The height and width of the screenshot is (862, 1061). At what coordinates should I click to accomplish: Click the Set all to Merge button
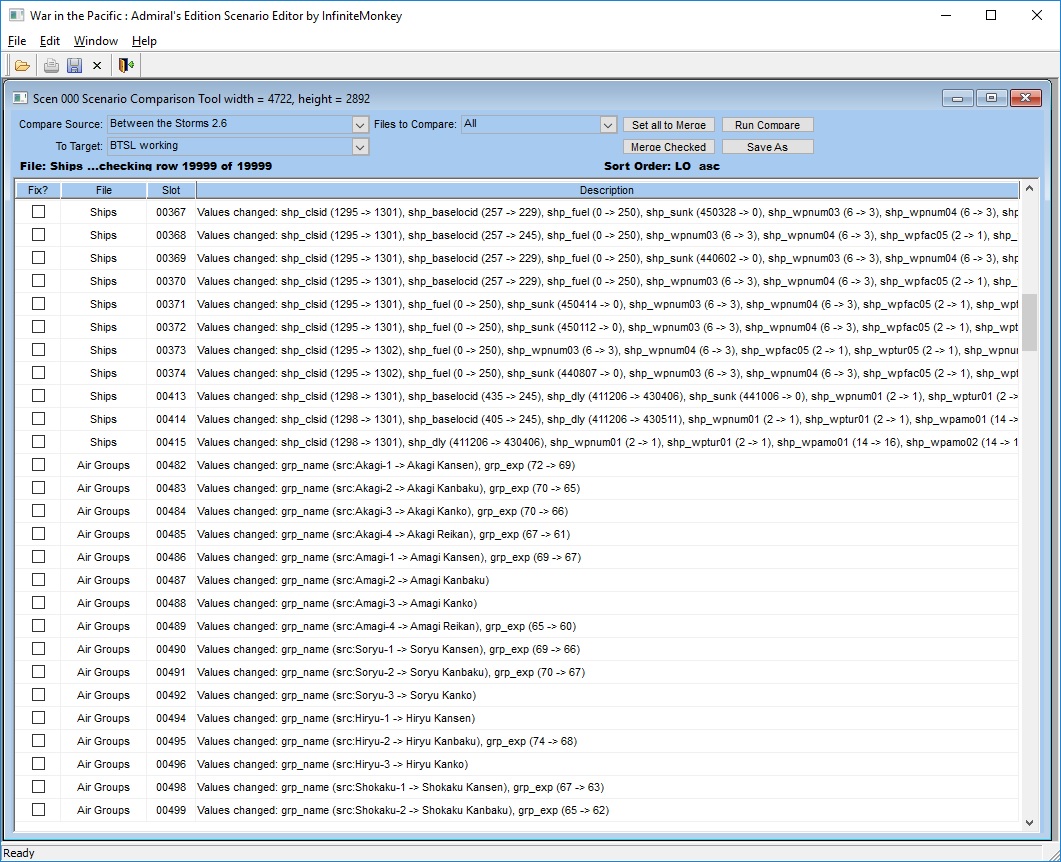click(669, 125)
